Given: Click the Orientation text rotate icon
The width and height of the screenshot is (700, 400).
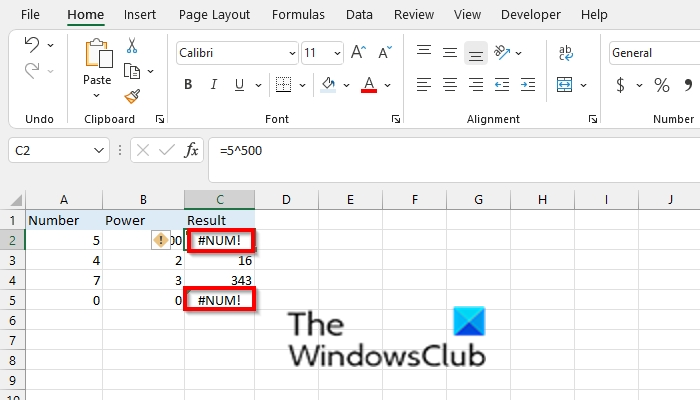Looking at the screenshot, I should click(x=502, y=53).
